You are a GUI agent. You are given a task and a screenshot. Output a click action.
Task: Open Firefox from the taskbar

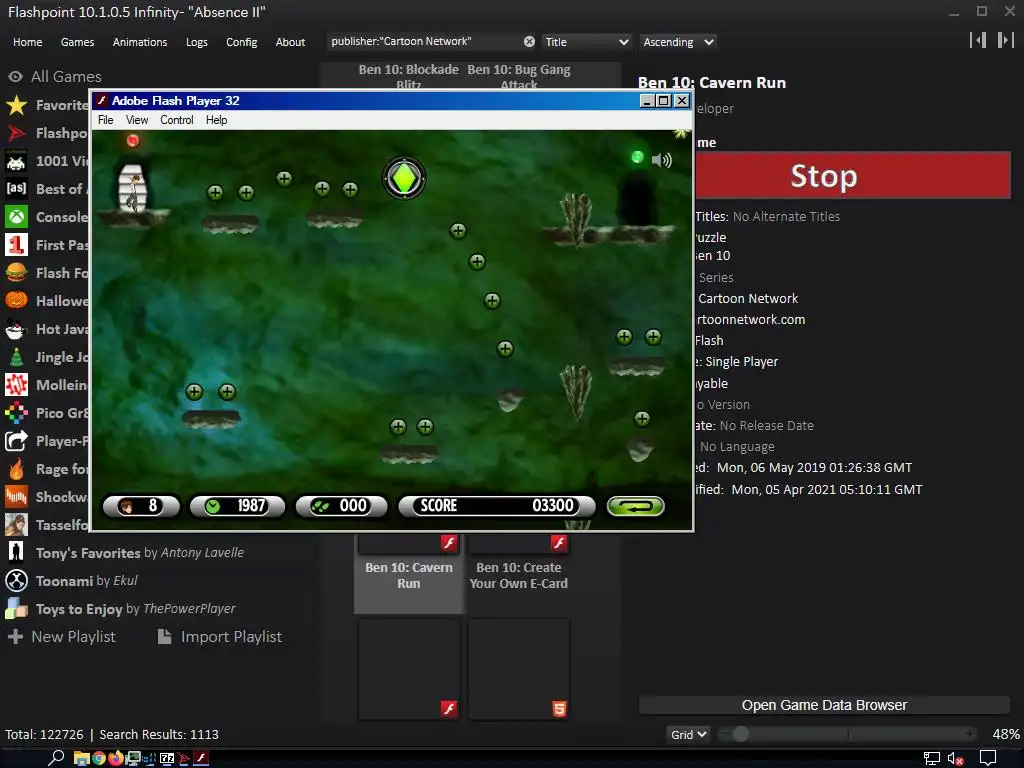pyautogui.click(x=116, y=758)
